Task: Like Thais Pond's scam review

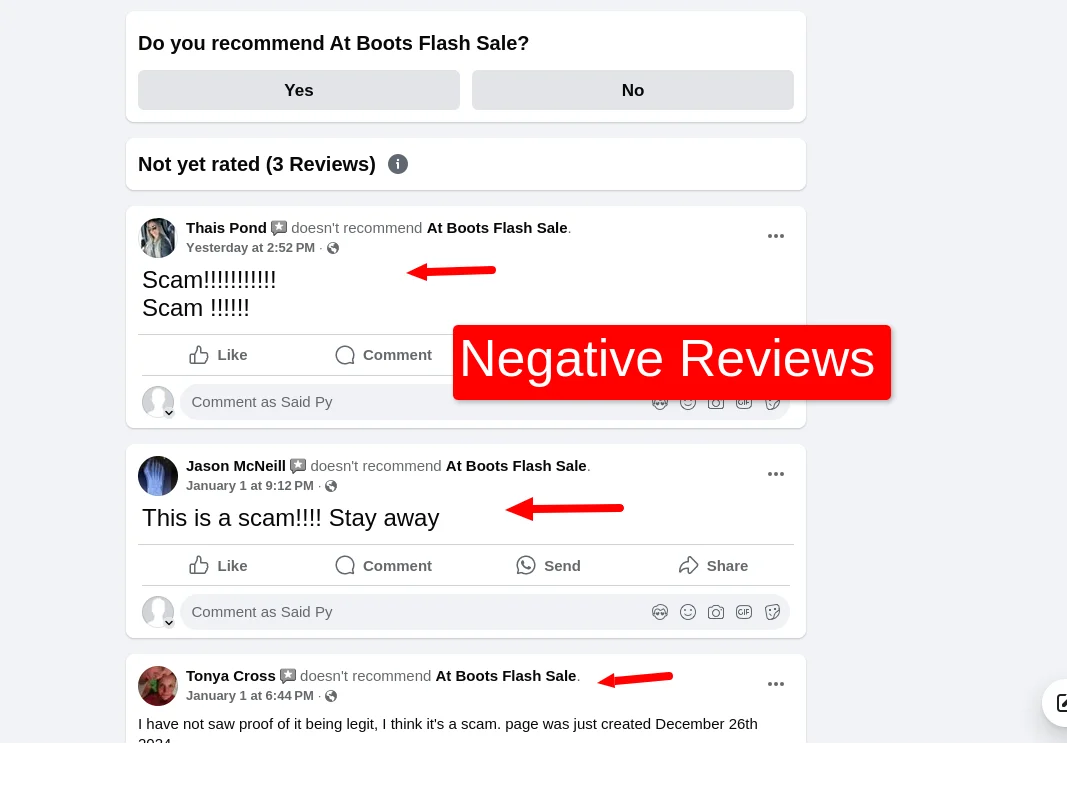Action: pyautogui.click(x=218, y=355)
